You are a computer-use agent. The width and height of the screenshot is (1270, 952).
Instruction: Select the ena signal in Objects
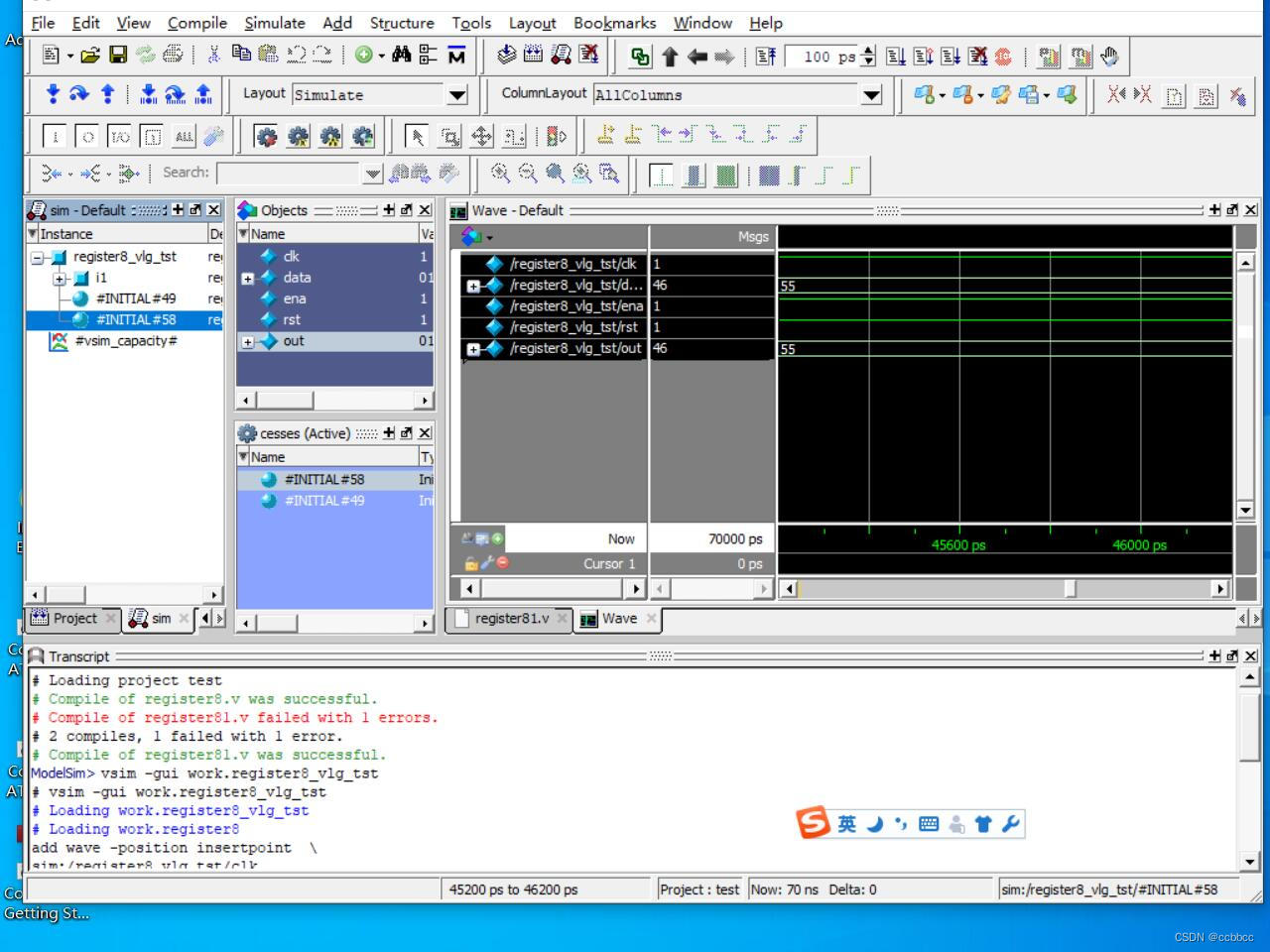pyautogui.click(x=294, y=298)
